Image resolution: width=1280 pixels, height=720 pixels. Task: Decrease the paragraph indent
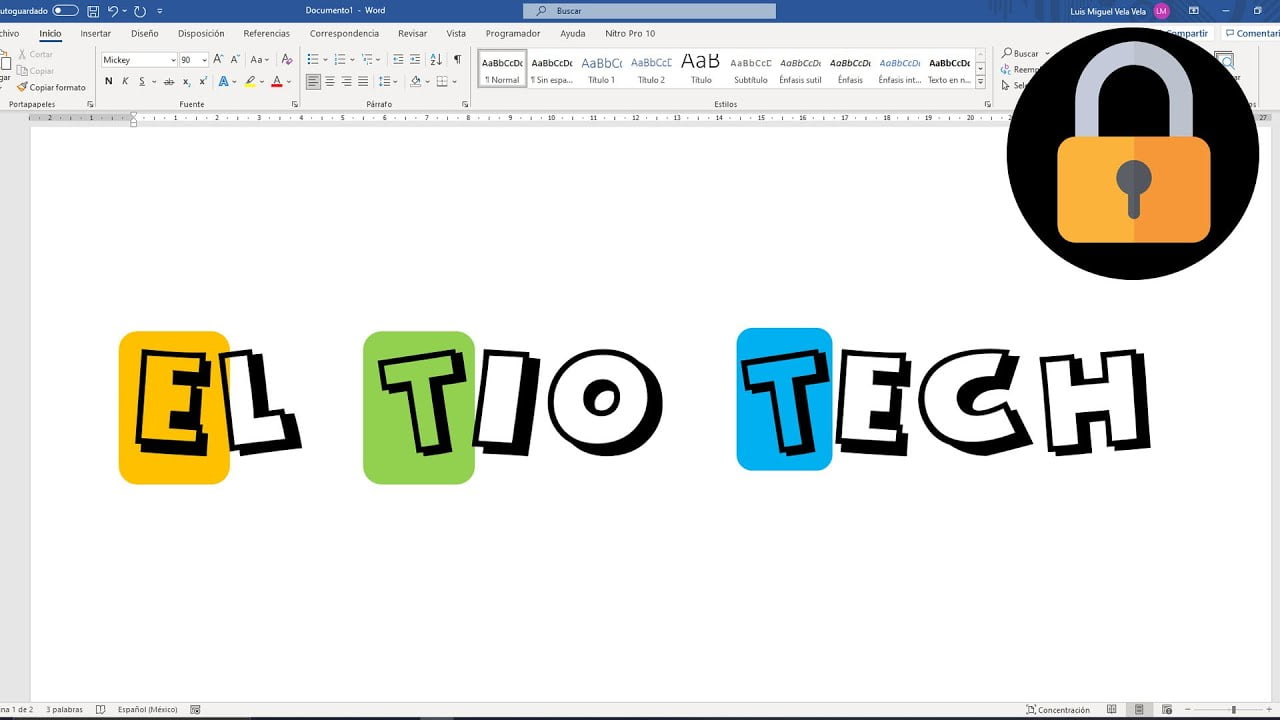(x=398, y=60)
